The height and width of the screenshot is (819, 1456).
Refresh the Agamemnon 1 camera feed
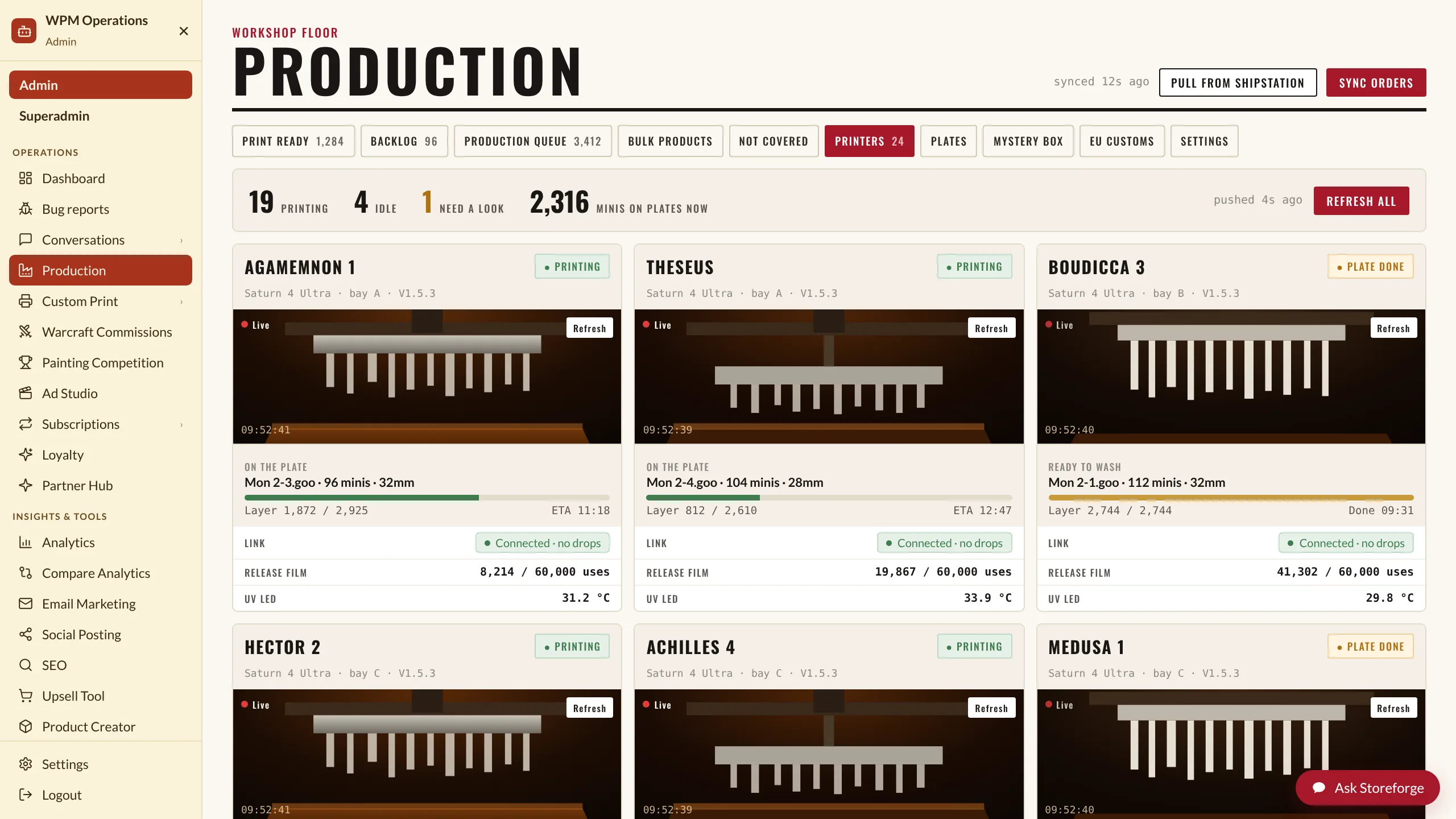coord(589,328)
